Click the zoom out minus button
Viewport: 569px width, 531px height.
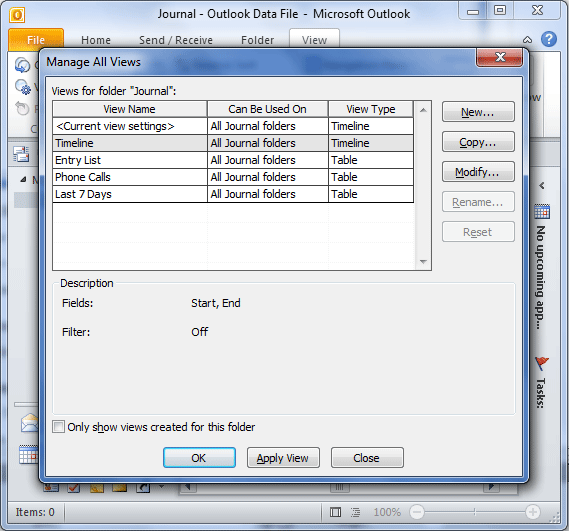coord(417,512)
